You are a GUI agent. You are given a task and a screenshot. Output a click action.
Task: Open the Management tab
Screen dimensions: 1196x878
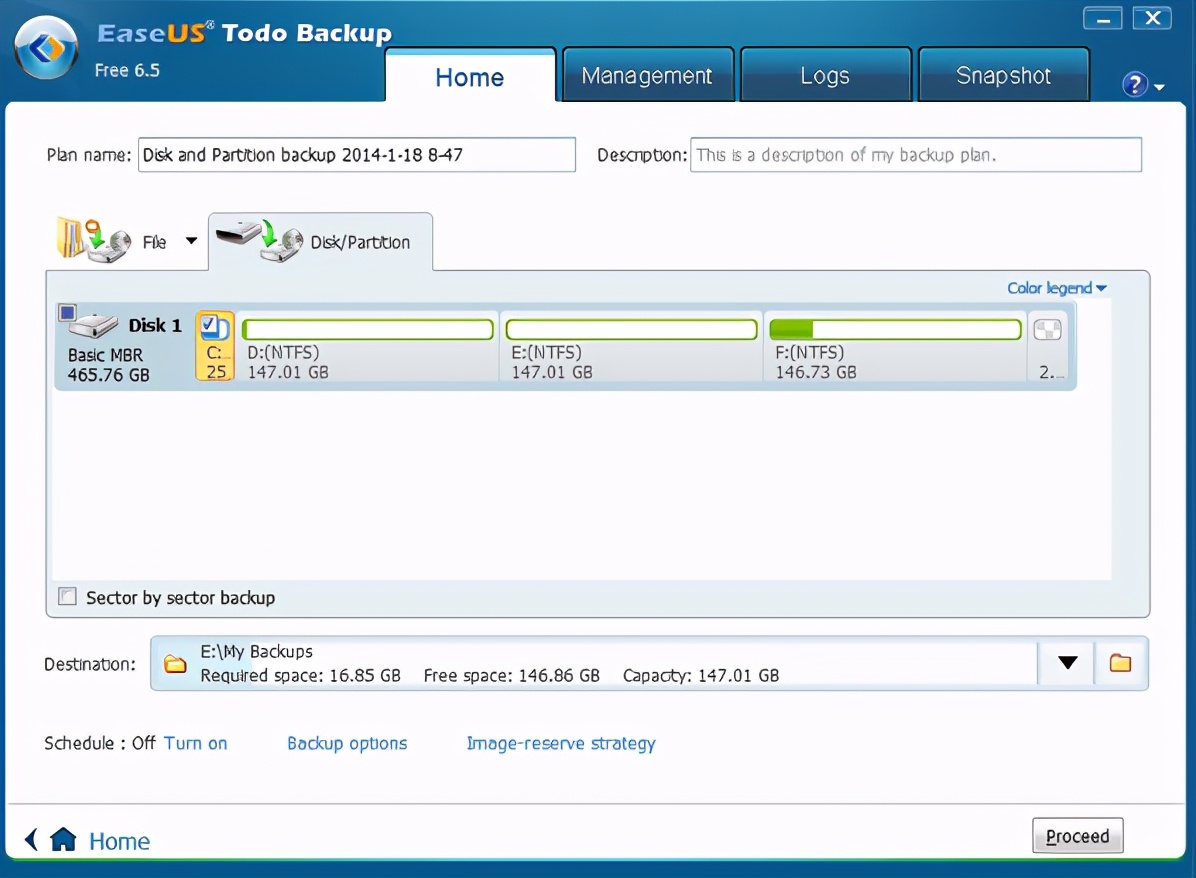[x=647, y=76]
